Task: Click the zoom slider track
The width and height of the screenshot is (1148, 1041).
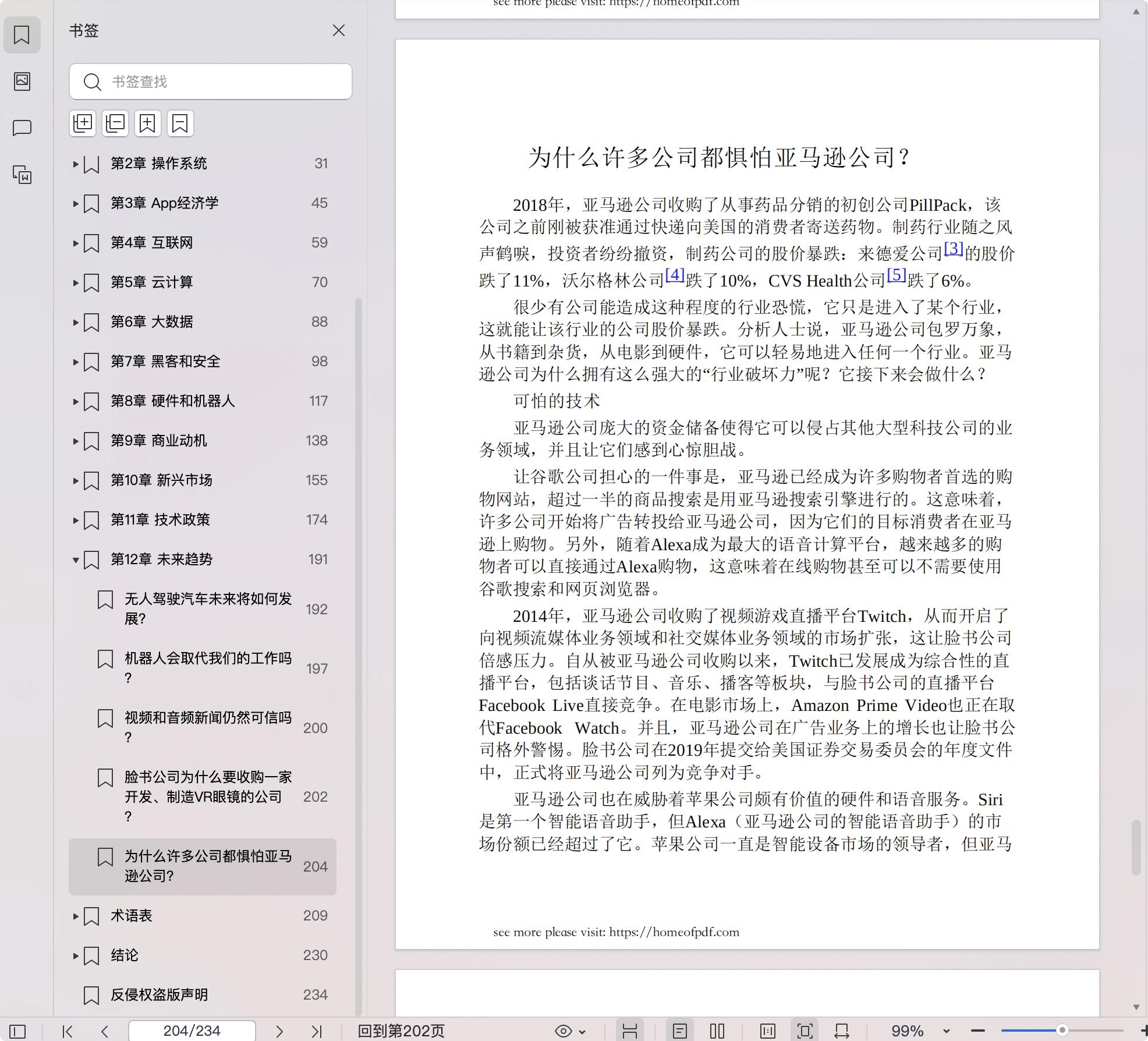Action: [1062, 1031]
